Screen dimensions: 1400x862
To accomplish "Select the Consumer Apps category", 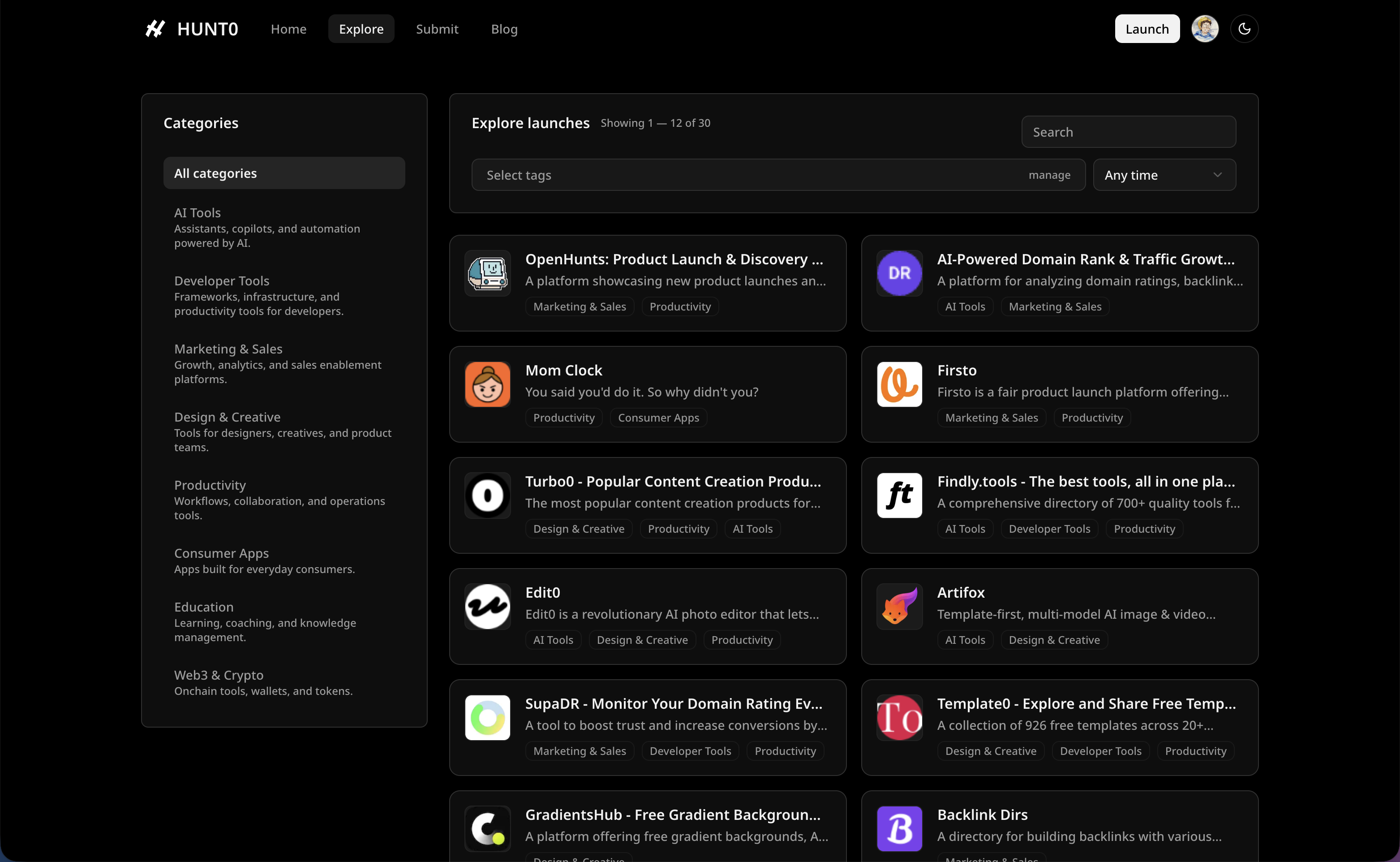I will click(284, 560).
